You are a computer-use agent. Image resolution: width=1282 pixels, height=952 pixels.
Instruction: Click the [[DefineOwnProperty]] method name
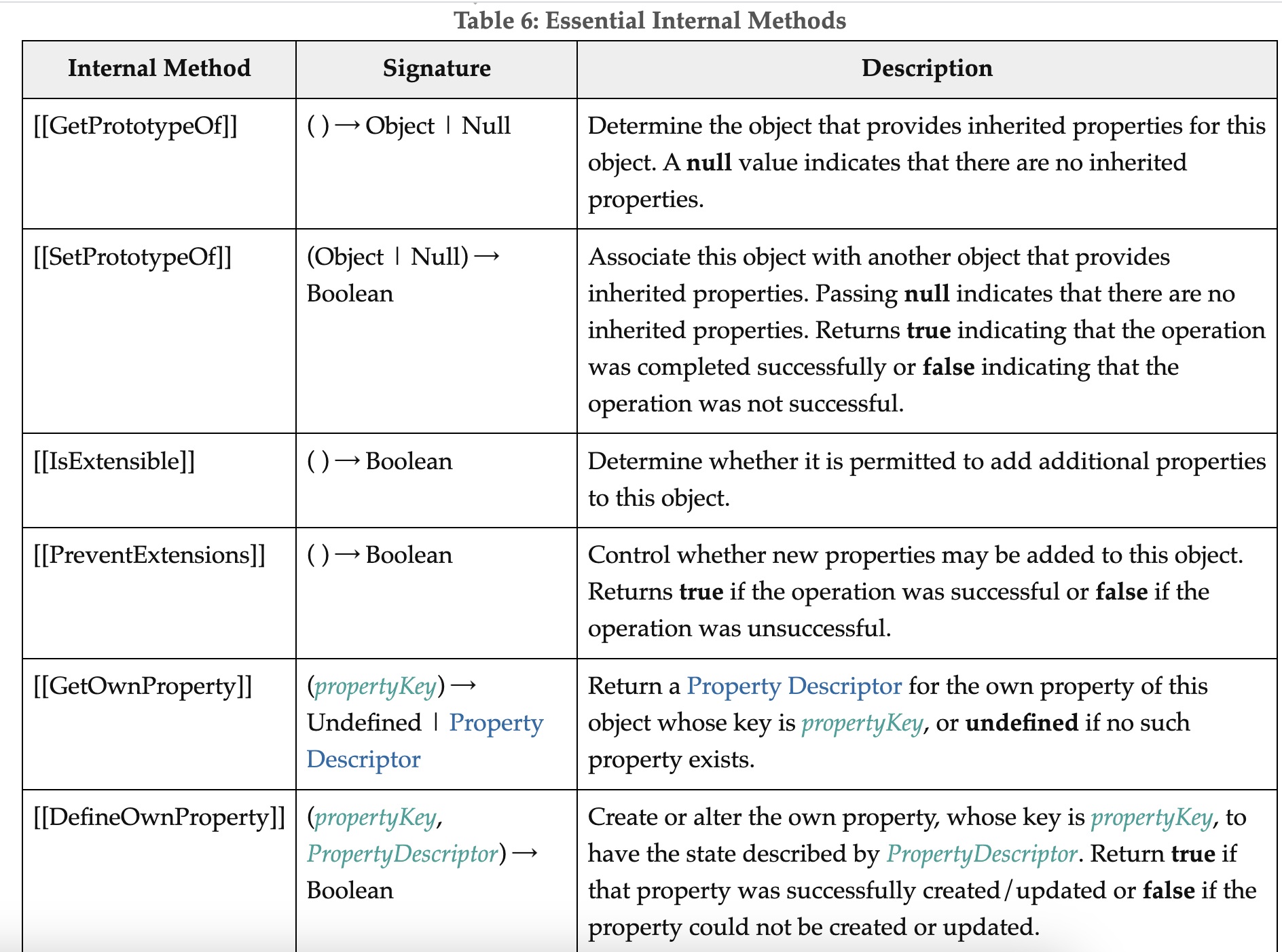tap(159, 818)
